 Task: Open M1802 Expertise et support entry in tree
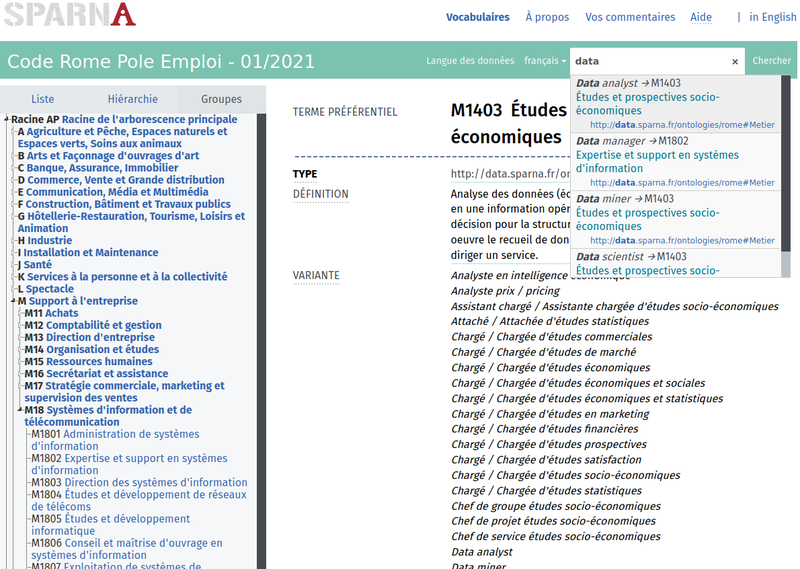[129, 464]
